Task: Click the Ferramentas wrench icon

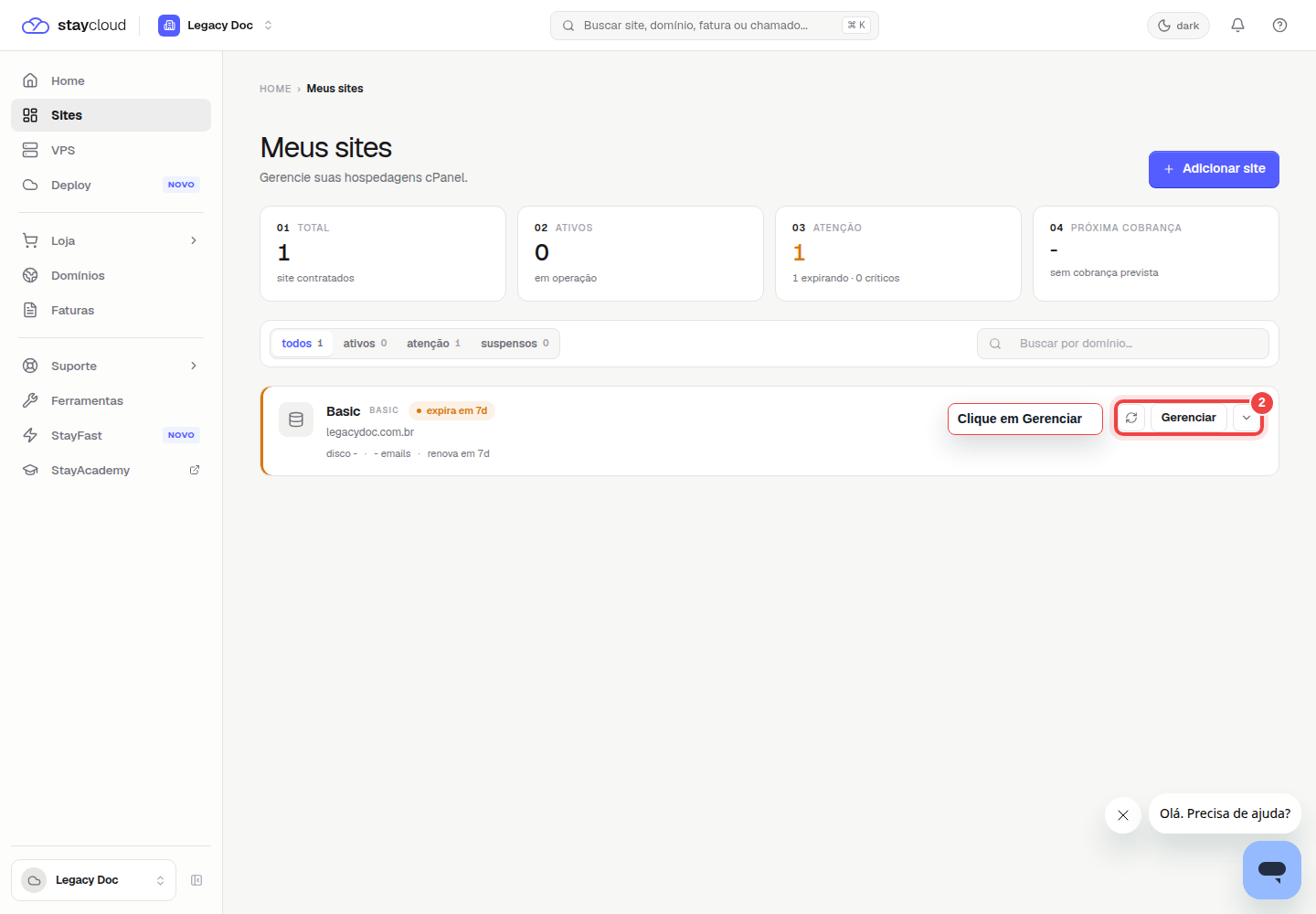Action: 30,400
